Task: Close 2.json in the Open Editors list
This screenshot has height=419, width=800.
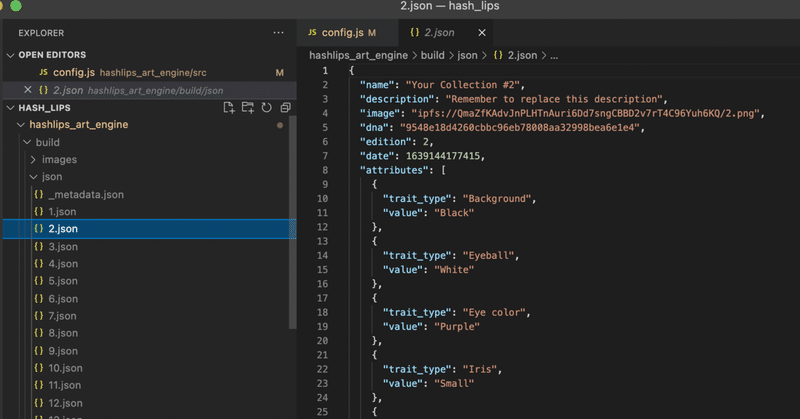Action: [x=28, y=90]
